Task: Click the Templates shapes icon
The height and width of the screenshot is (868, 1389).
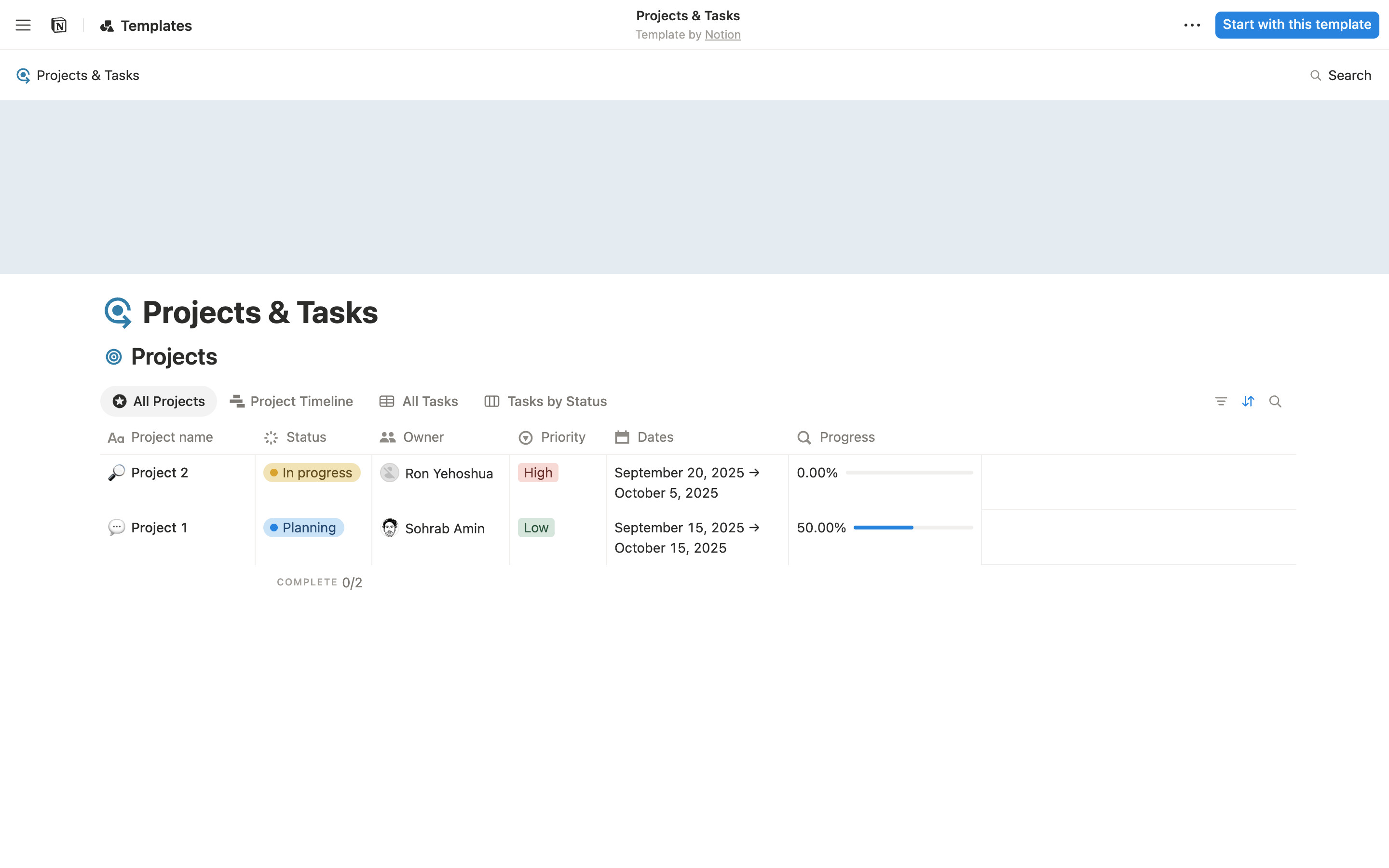Action: 107,26
